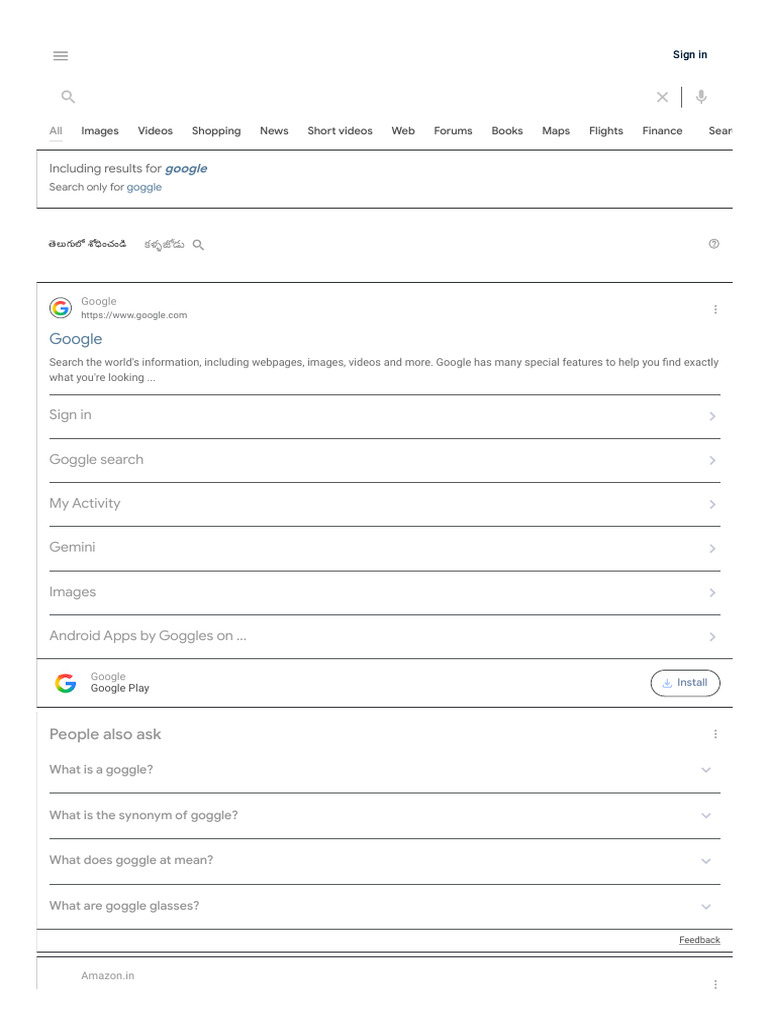Switch to the Images tab
Viewport: 768px width, 1024px height.
tap(100, 131)
